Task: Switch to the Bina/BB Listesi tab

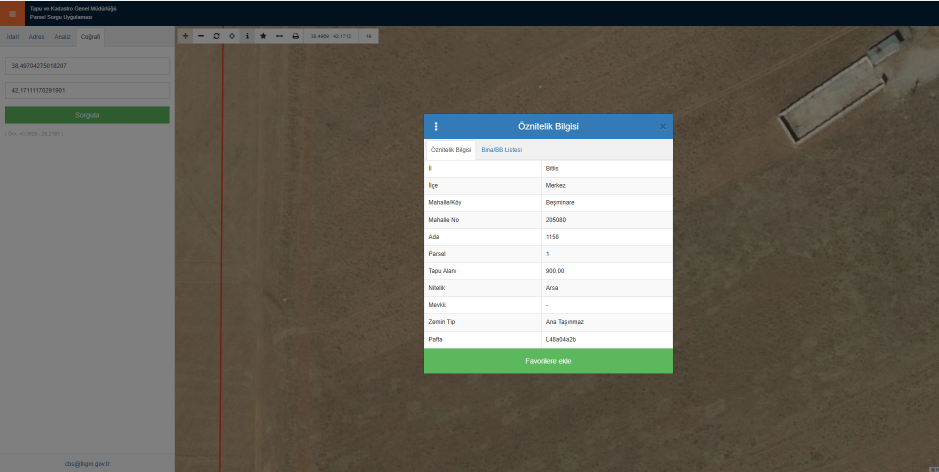Action: [x=502, y=150]
